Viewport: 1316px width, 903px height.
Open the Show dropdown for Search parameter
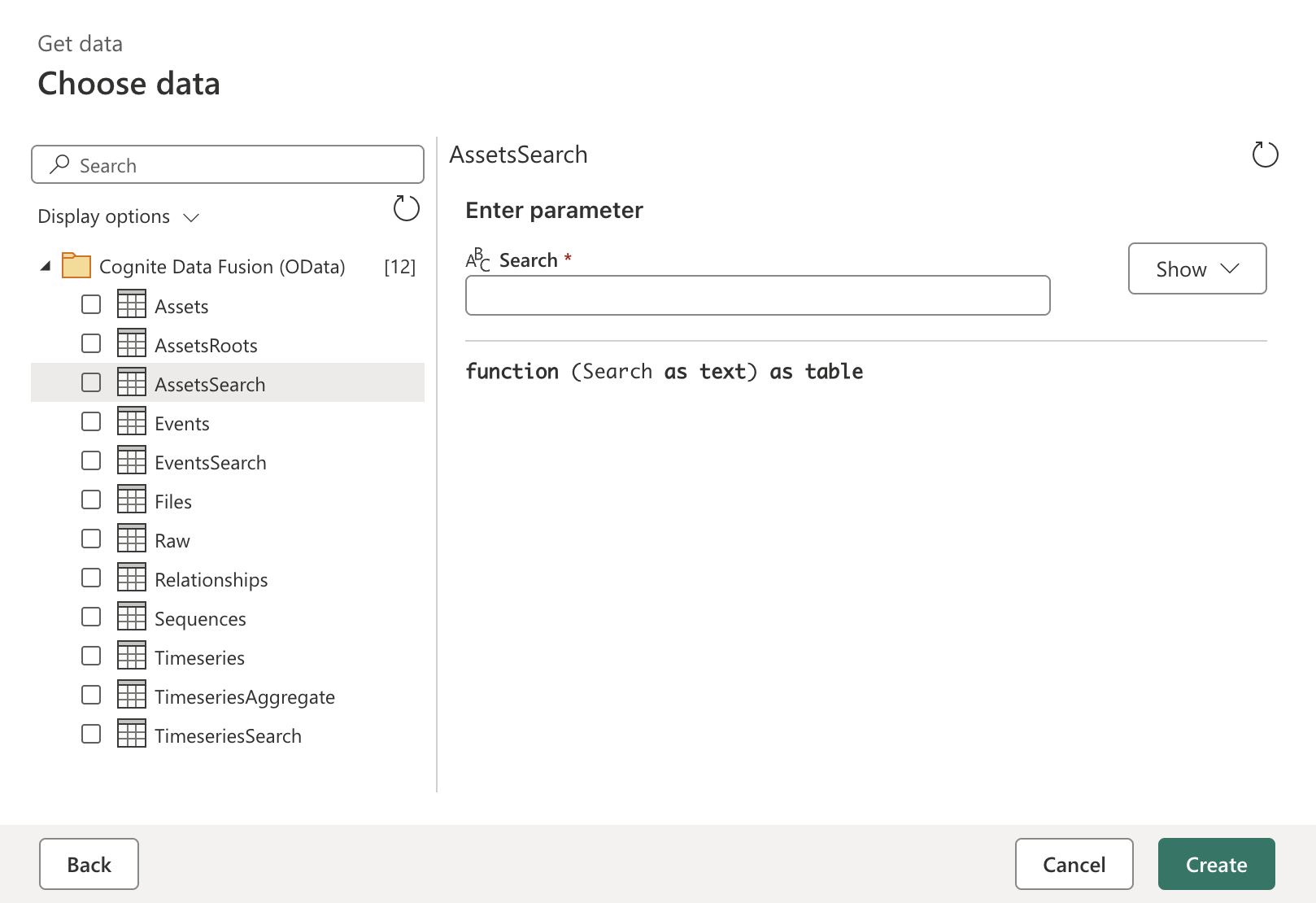[x=1196, y=268]
